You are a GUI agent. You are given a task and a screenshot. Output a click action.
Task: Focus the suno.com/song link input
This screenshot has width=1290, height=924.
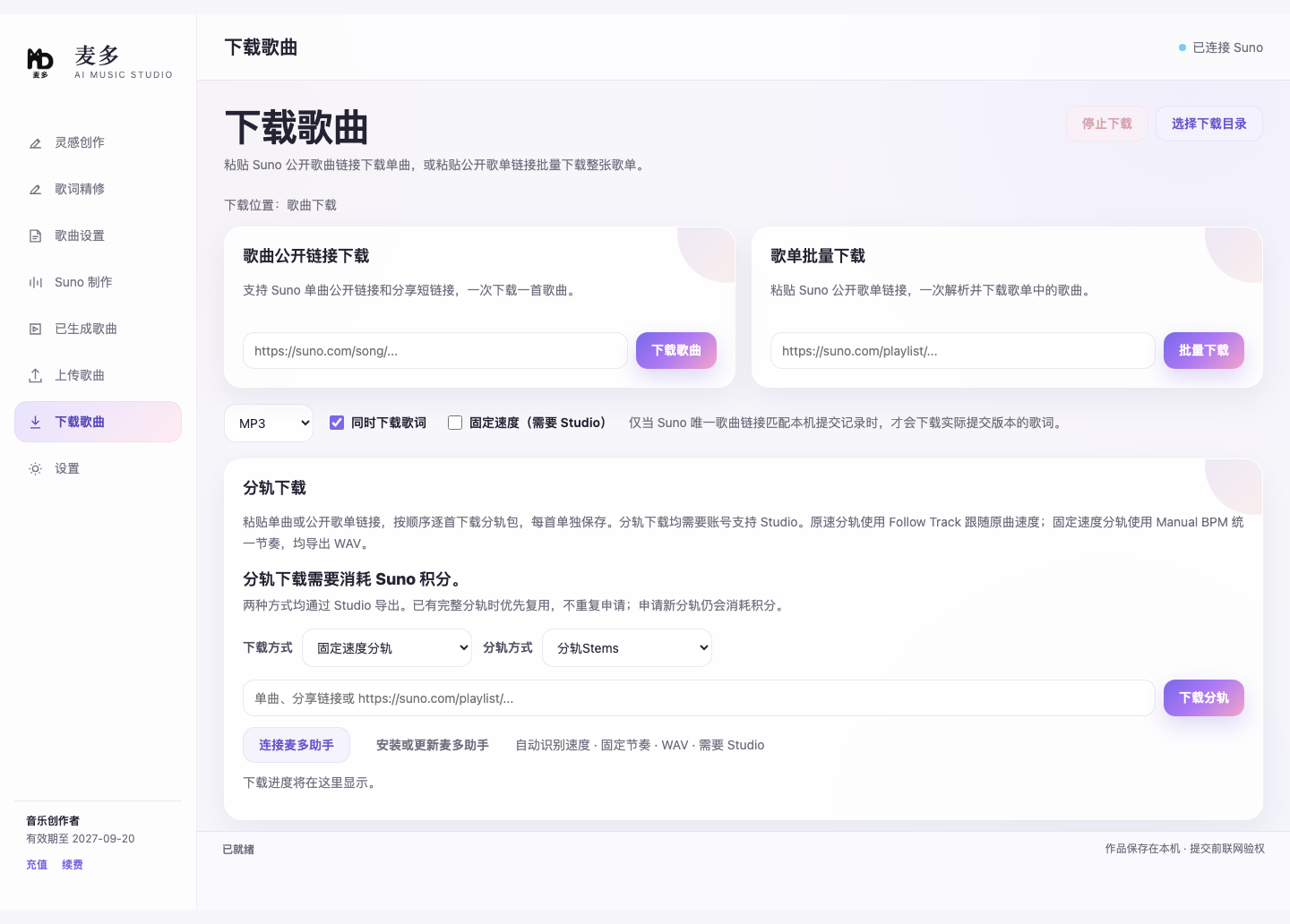click(435, 351)
